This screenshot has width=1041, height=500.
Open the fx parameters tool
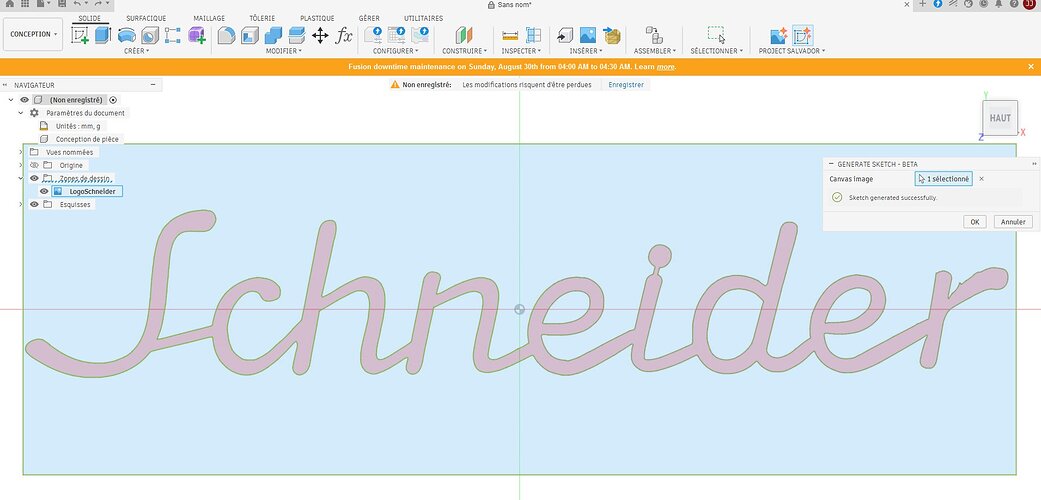coord(344,35)
